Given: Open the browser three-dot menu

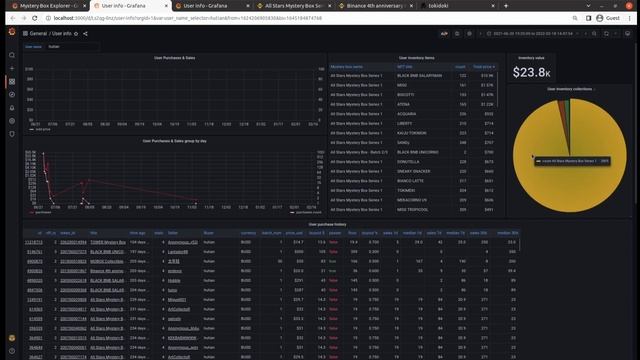Looking at the screenshot, I should (x=630, y=18).
